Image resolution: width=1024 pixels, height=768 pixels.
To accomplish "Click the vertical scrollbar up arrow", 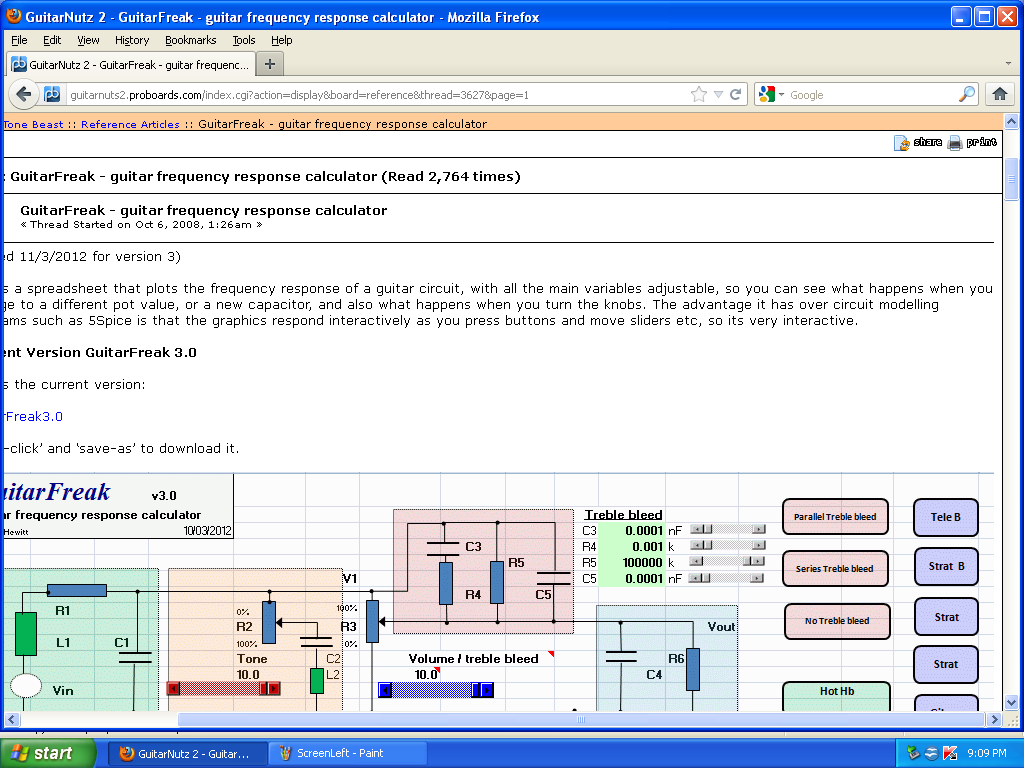I will [1011, 121].
